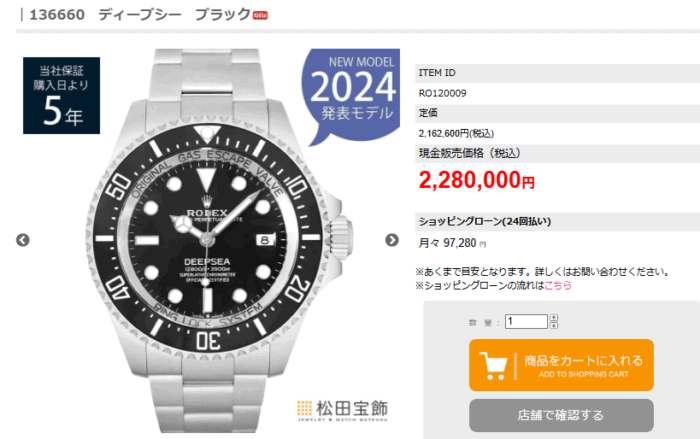Viewport: 700px width, 439px height.
Task: Click the NEW MODEL 2024 speech bubble
Action: click(351, 95)
